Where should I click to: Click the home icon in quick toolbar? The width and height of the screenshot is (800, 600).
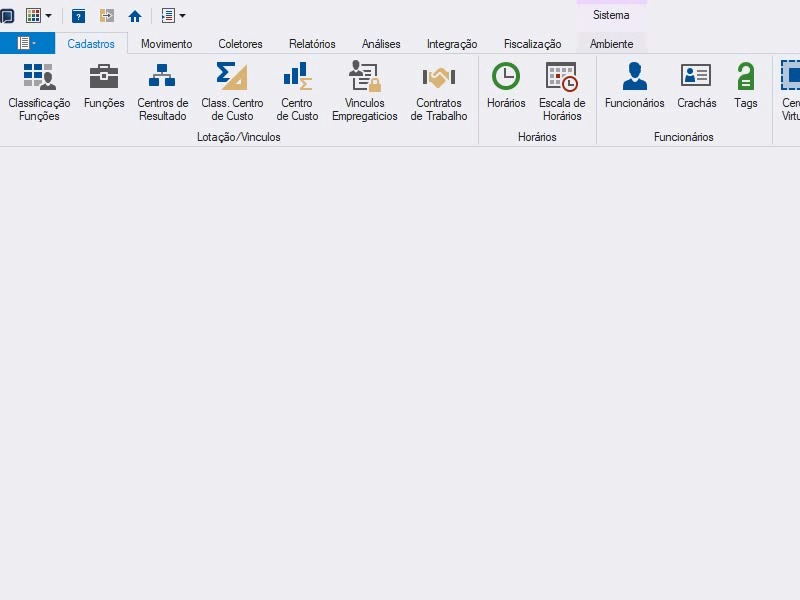135,16
